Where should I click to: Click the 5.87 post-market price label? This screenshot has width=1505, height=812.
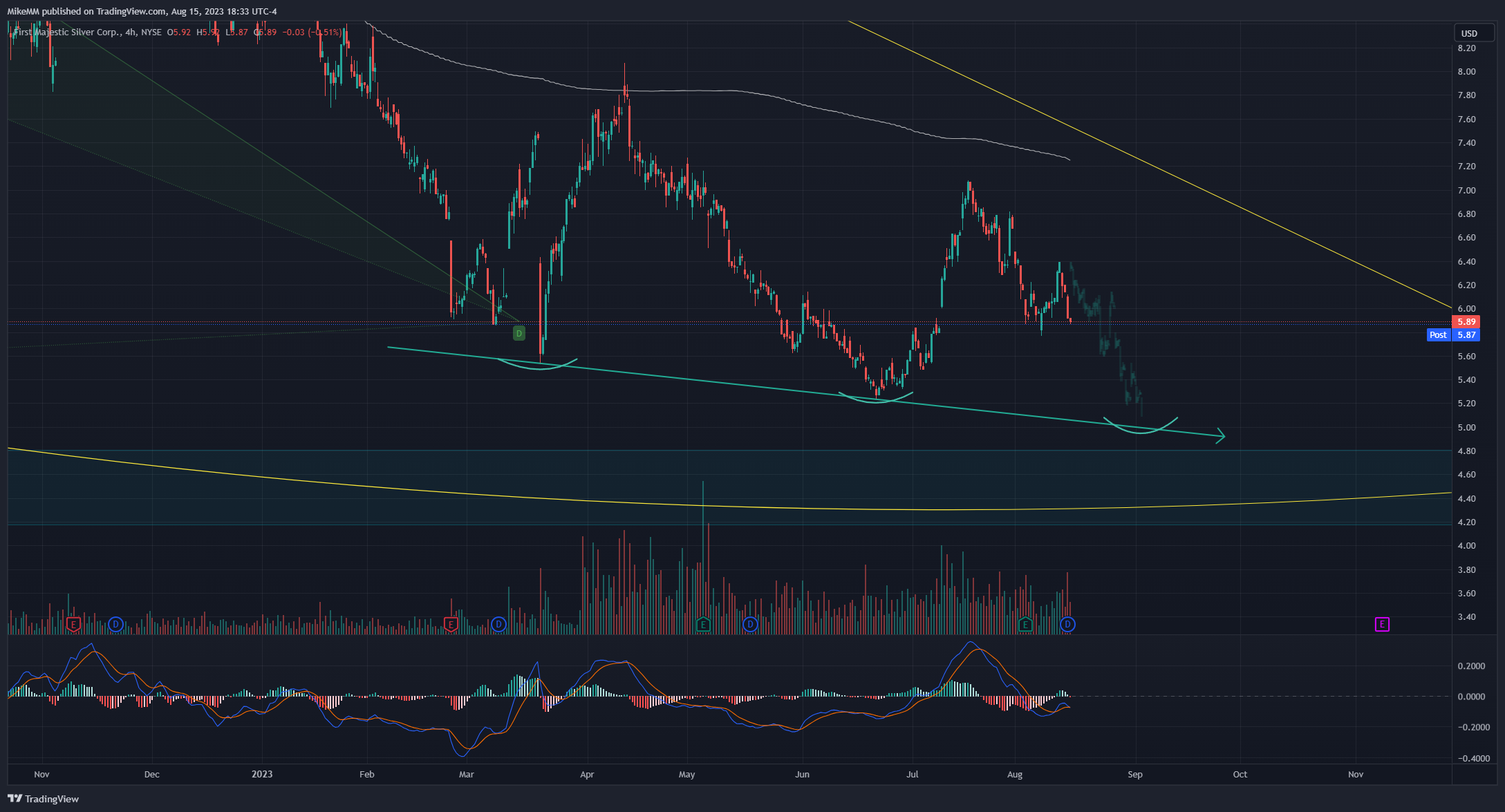1466,335
